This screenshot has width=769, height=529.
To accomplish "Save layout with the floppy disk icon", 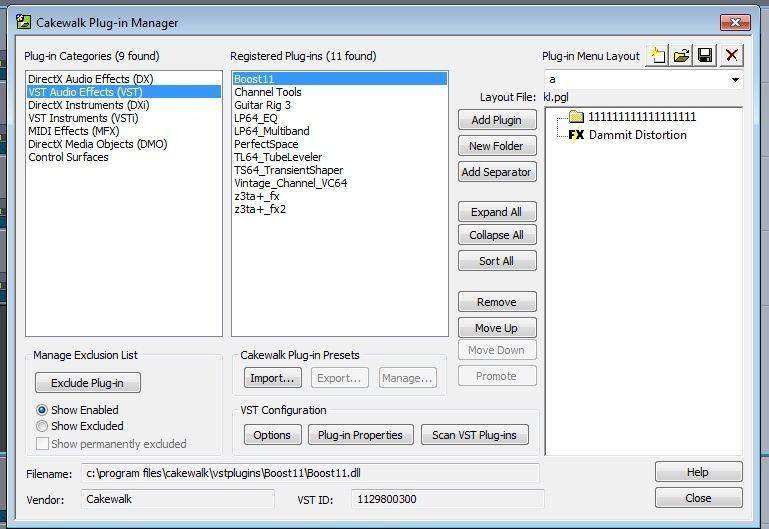I will tap(705, 55).
